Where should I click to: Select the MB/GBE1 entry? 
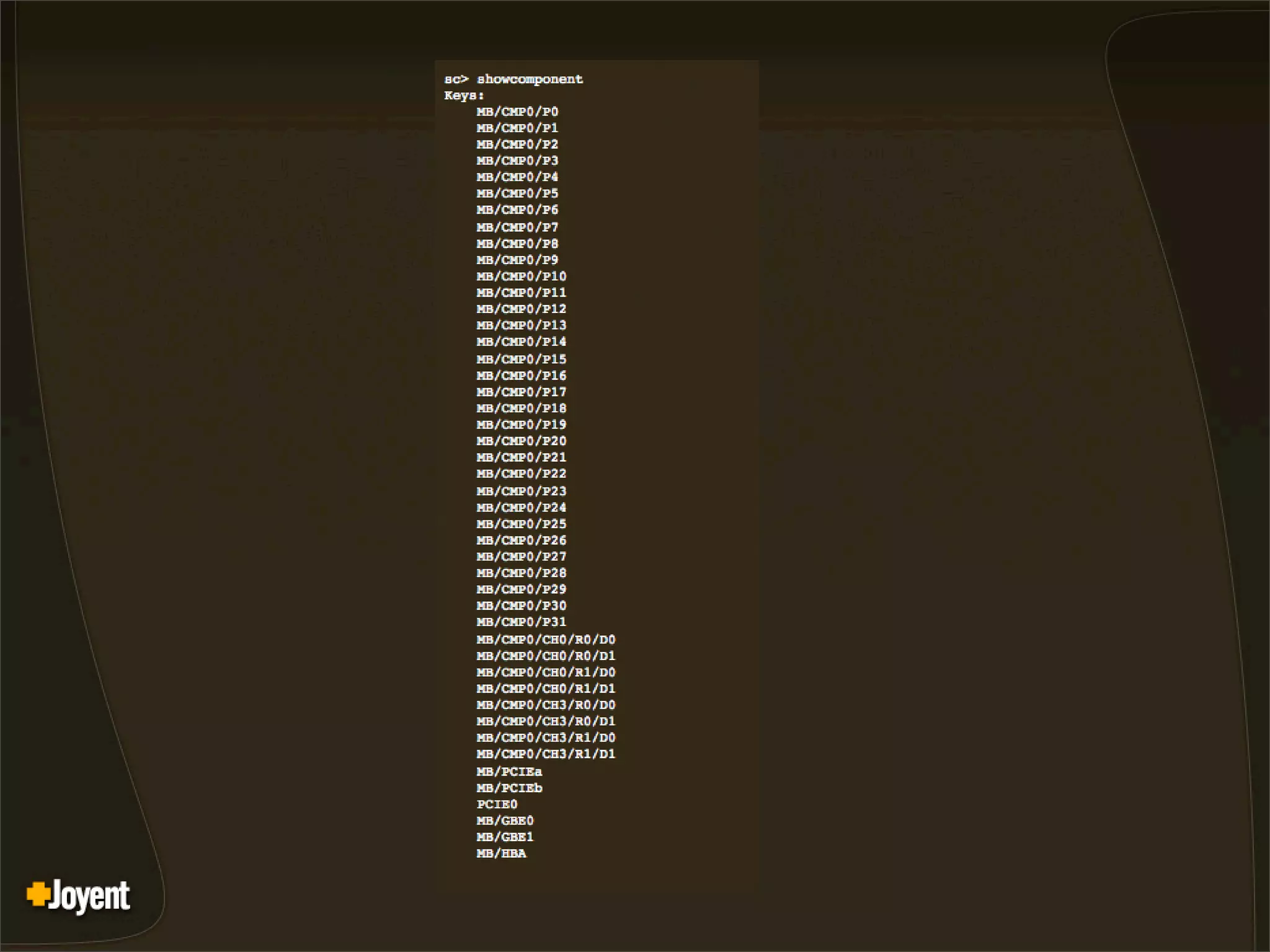click(505, 837)
